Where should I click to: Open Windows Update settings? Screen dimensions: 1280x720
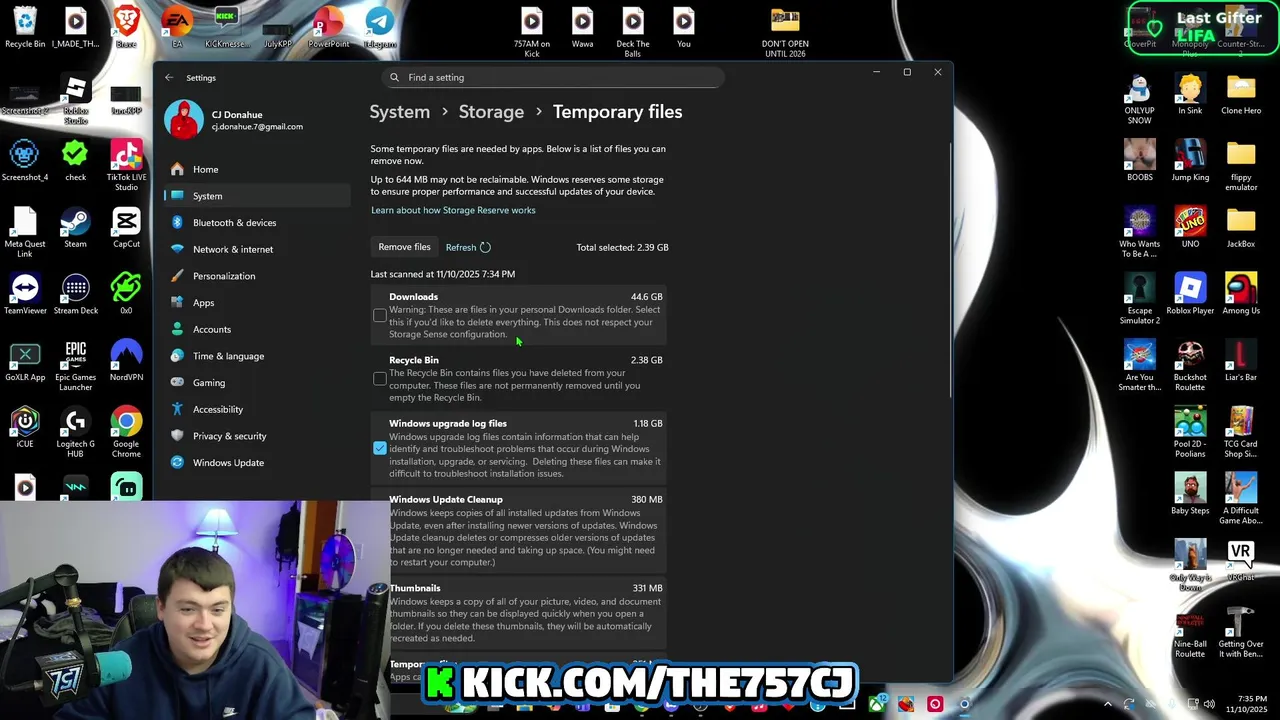(x=257, y=463)
